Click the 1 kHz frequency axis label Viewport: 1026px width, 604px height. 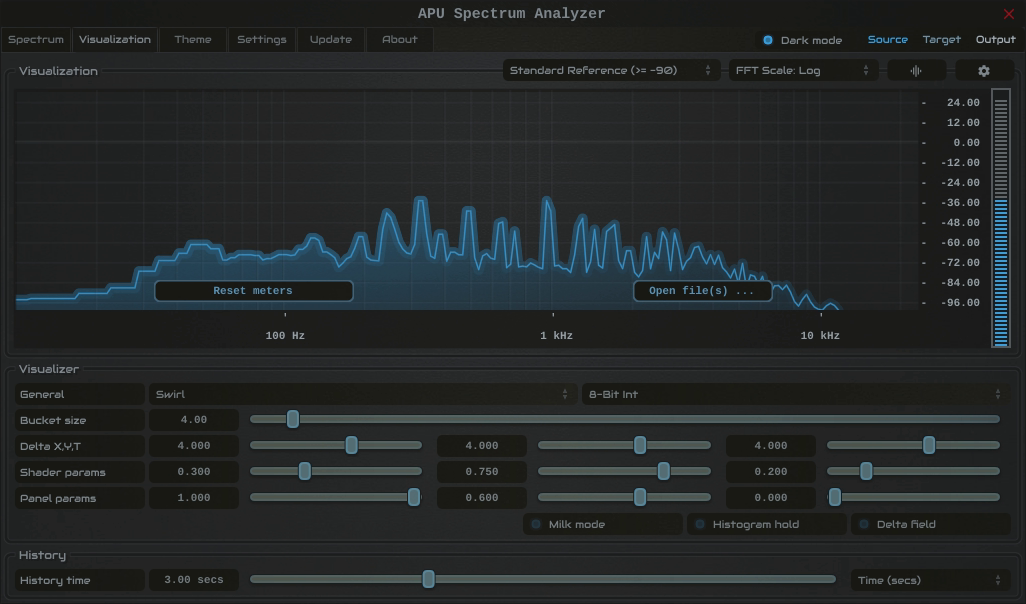pyautogui.click(x=556, y=336)
